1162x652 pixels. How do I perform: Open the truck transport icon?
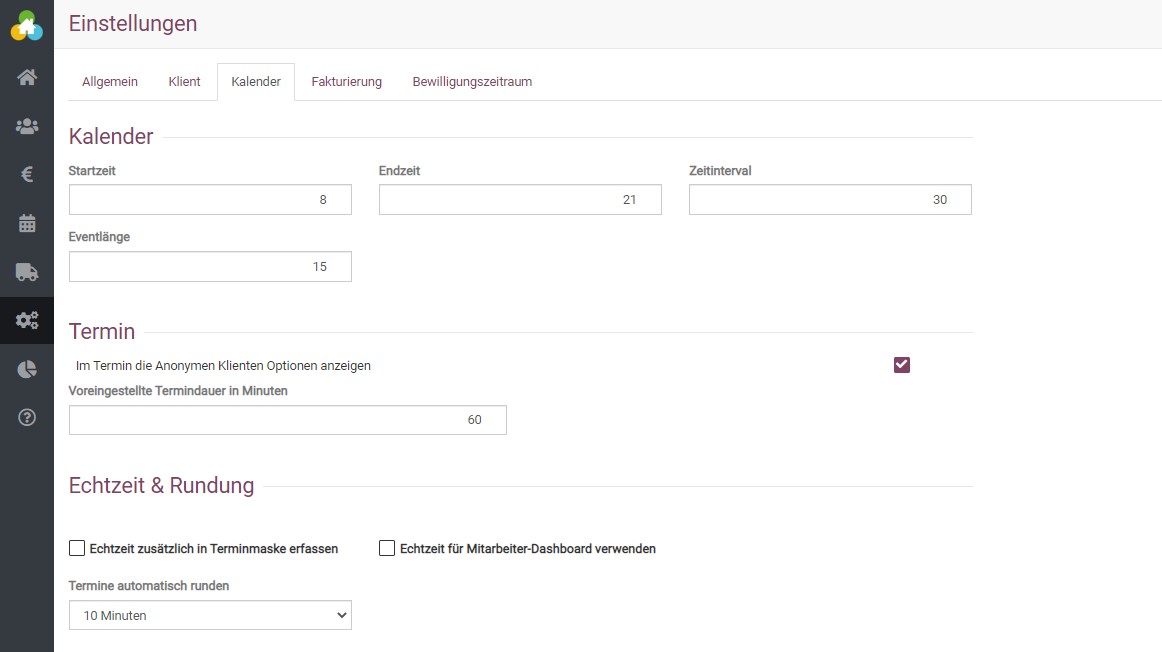tap(27, 272)
